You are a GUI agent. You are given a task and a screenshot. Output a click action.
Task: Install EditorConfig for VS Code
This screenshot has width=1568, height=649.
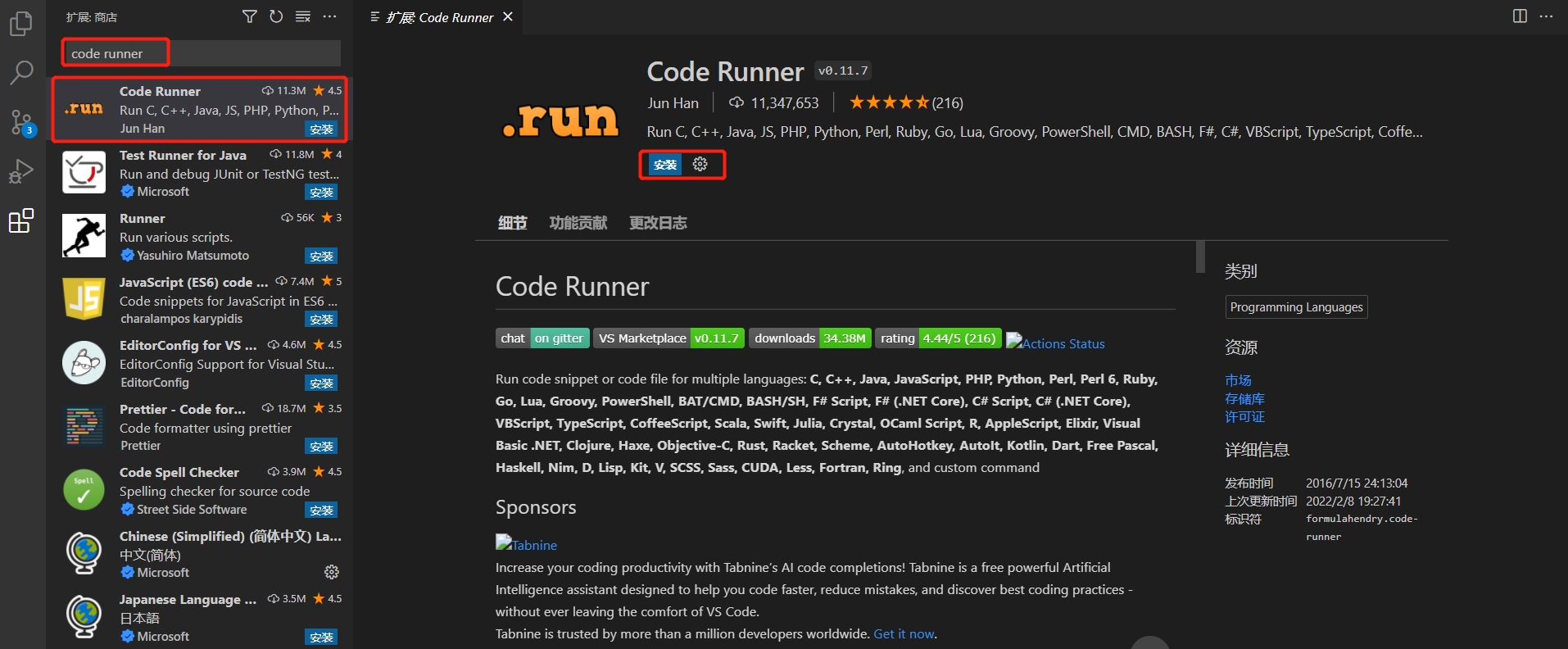coord(321,383)
